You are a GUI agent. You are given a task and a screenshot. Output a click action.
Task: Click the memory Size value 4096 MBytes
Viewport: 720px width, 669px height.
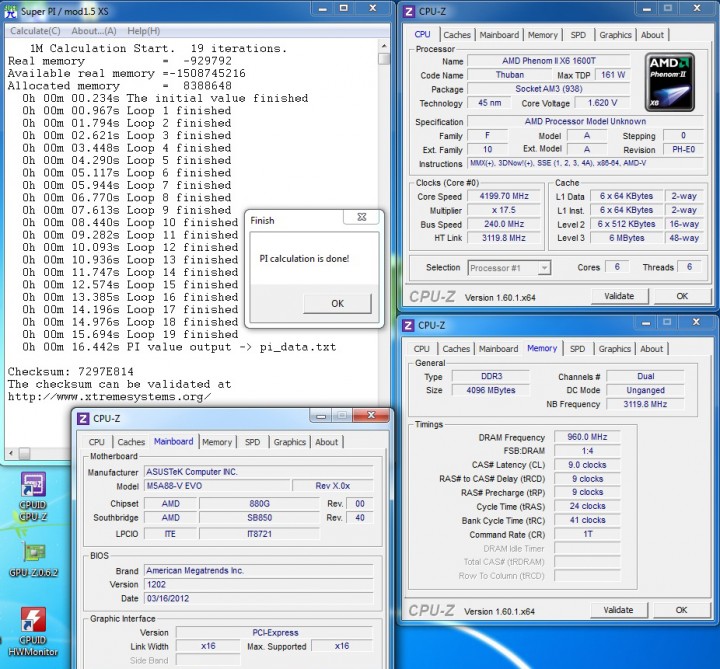491,390
